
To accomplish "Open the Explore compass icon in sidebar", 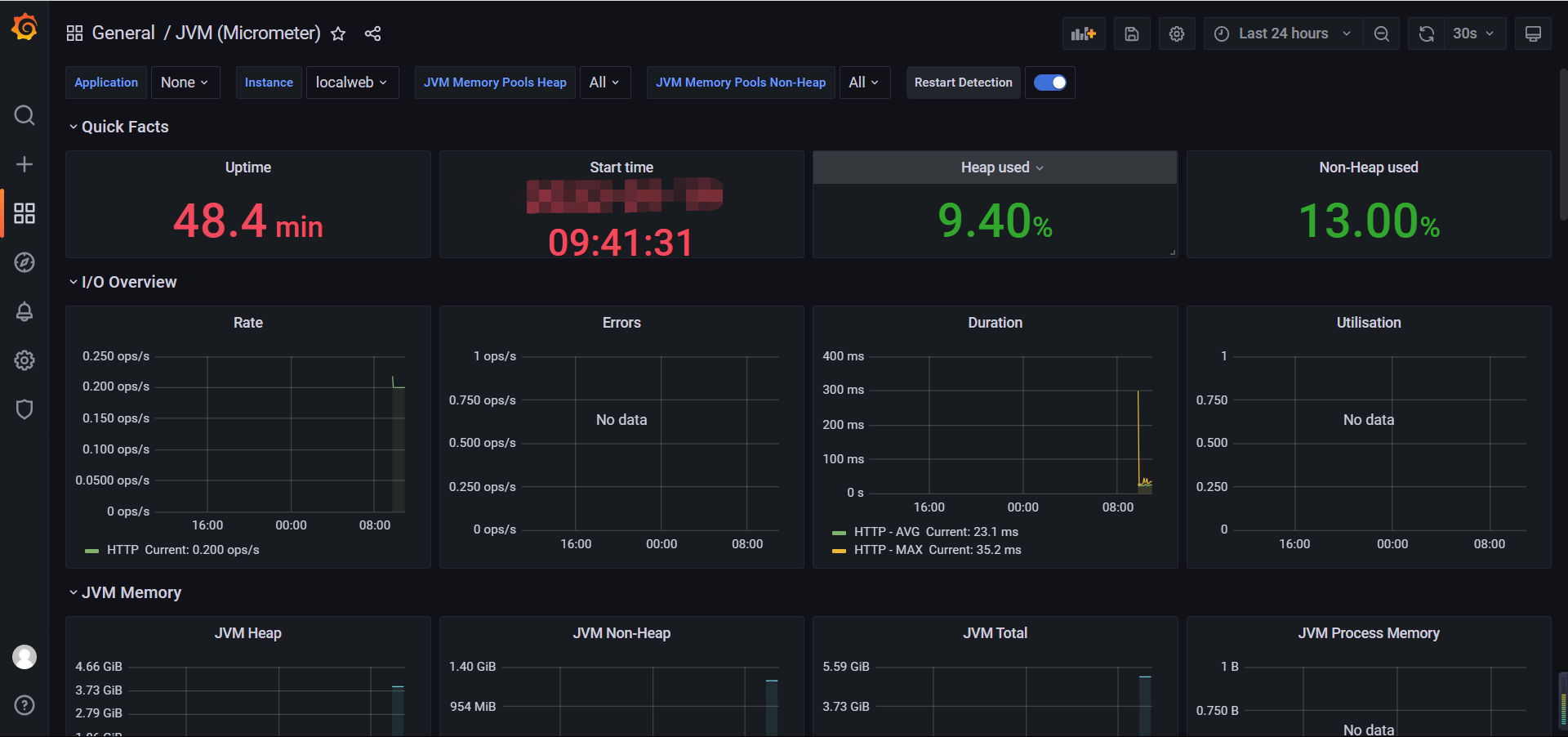I will tap(24, 262).
